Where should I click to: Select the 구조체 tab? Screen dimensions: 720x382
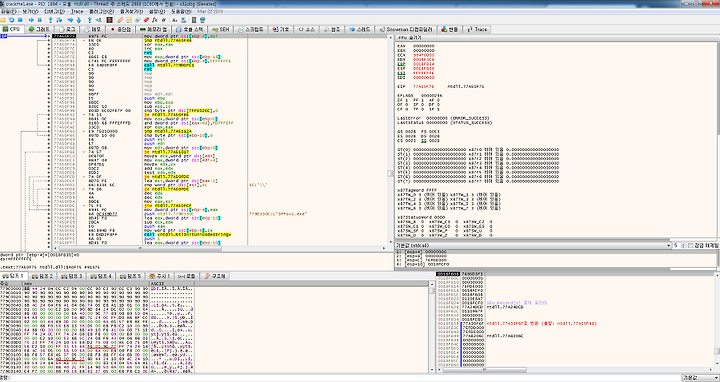tap(215, 276)
